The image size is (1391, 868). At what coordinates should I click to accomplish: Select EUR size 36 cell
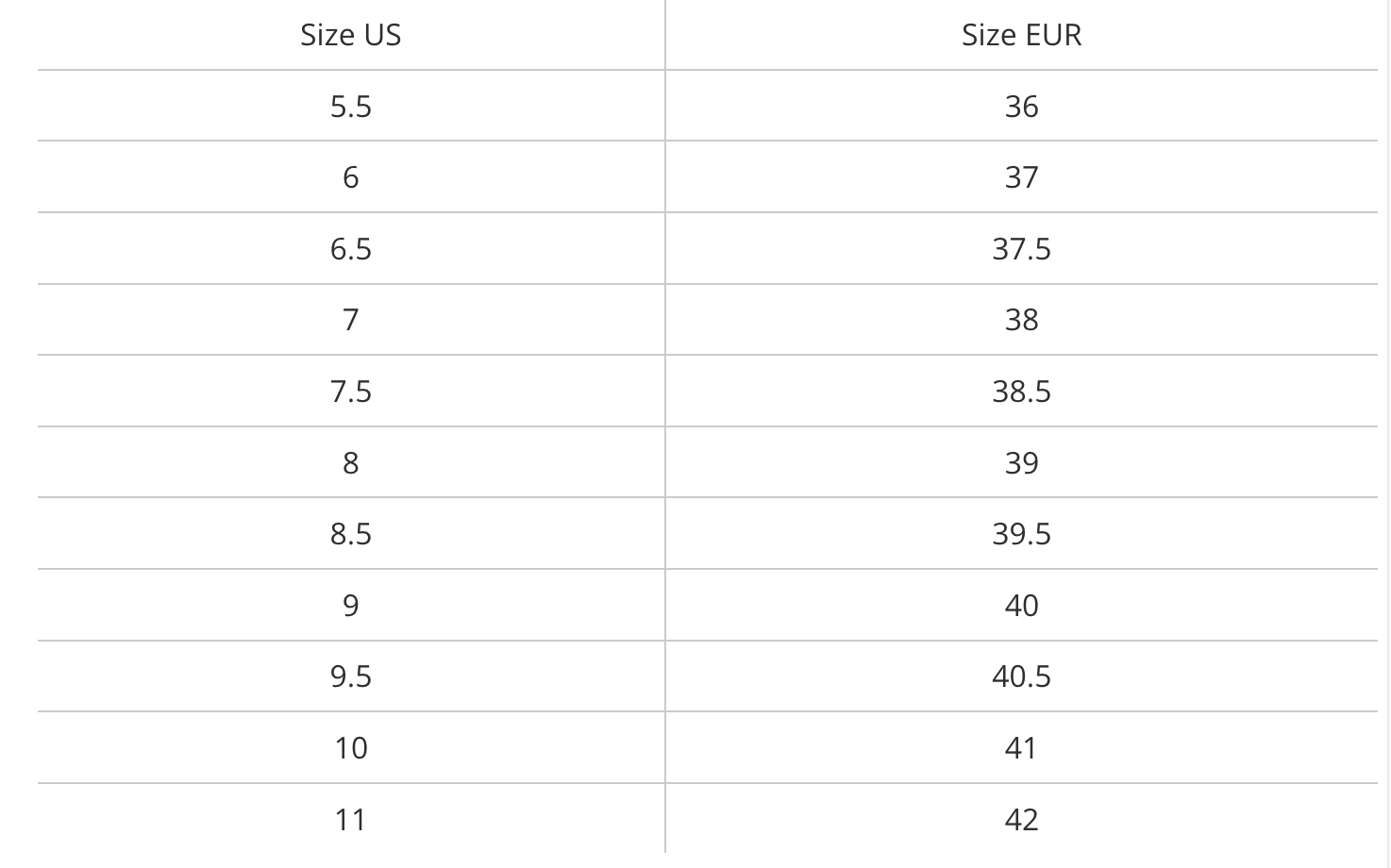coord(1021,107)
